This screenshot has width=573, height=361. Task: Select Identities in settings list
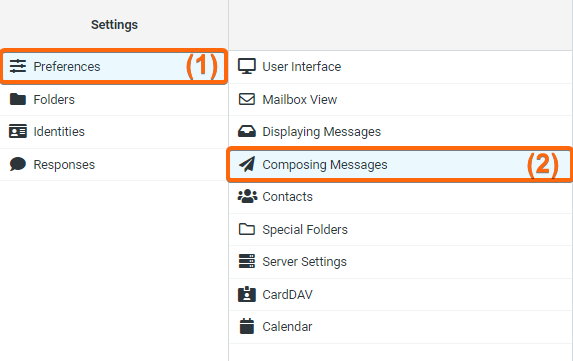click(114, 132)
